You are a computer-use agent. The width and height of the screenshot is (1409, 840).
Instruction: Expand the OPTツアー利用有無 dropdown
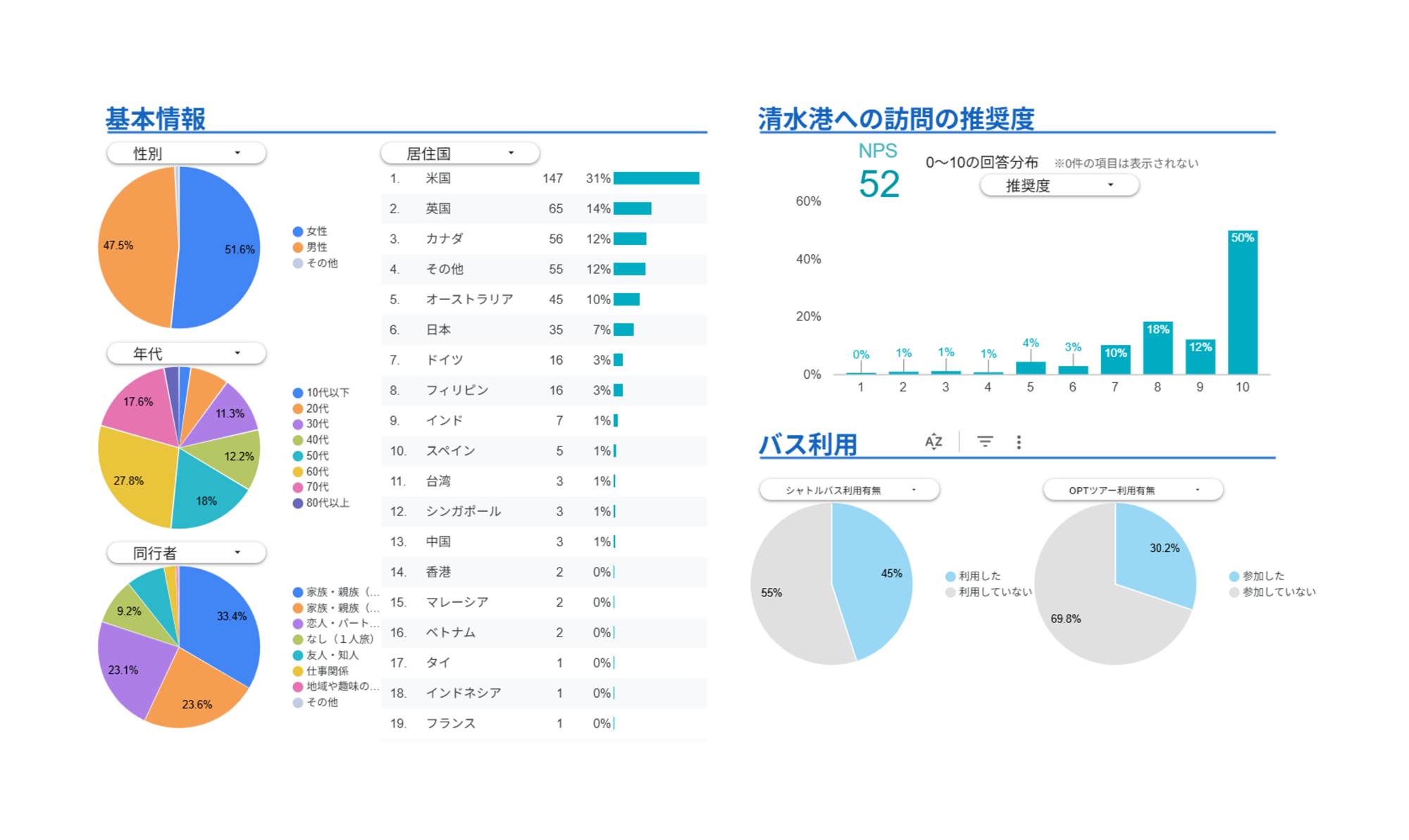tap(1132, 490)
